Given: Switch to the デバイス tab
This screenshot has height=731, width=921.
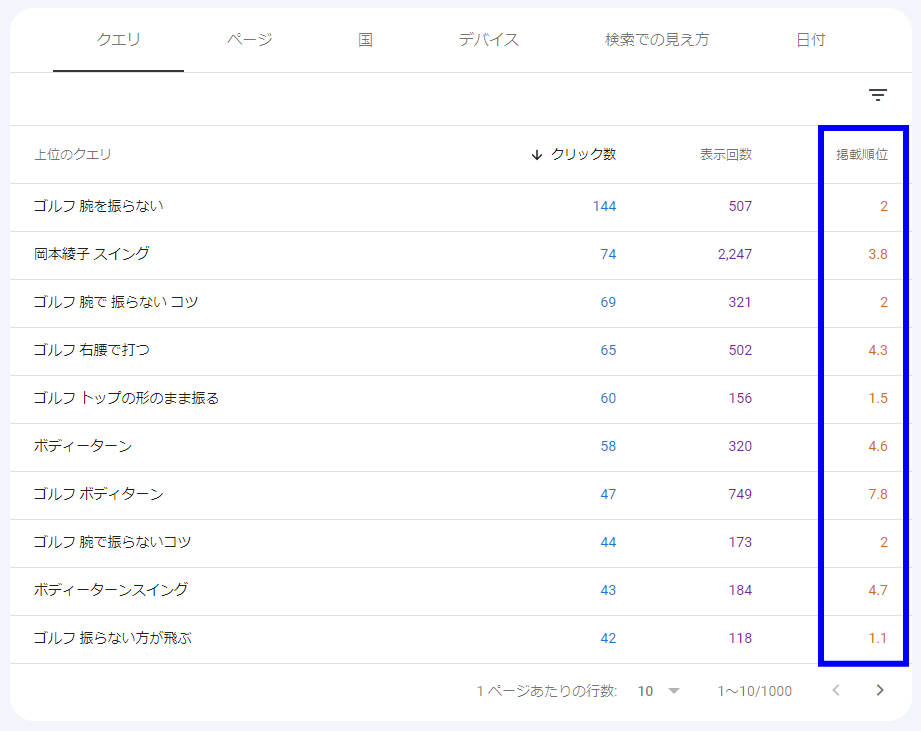Looking at the screenshot, I should point(489,40).
